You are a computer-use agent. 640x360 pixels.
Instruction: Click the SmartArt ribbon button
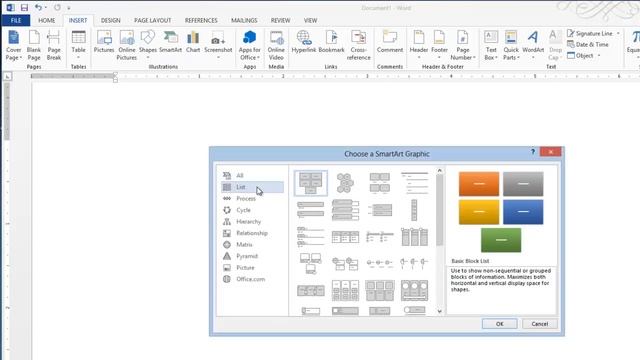(171, 42)
